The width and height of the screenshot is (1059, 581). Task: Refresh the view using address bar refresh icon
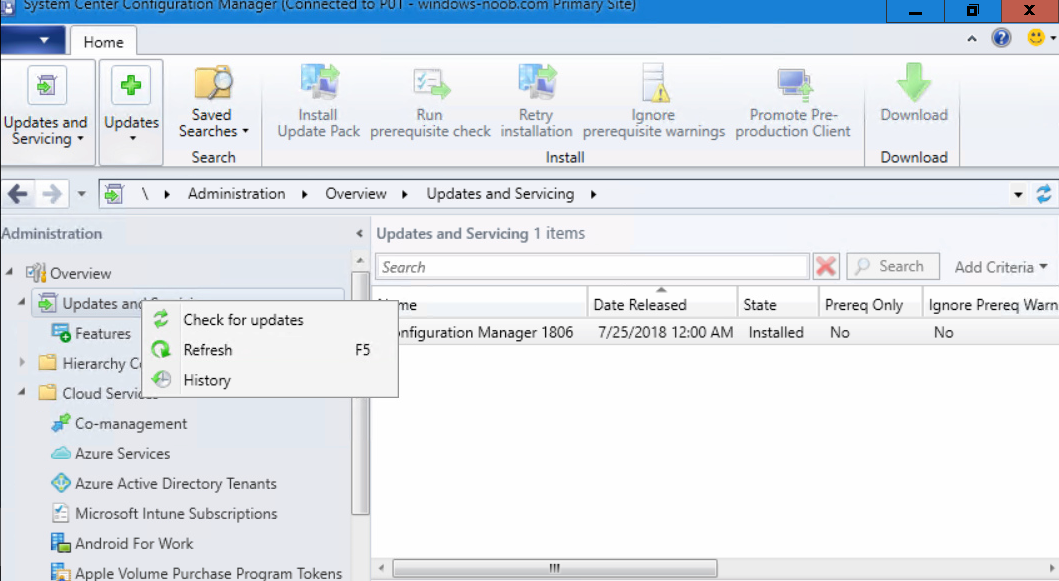pos(1043,195)
